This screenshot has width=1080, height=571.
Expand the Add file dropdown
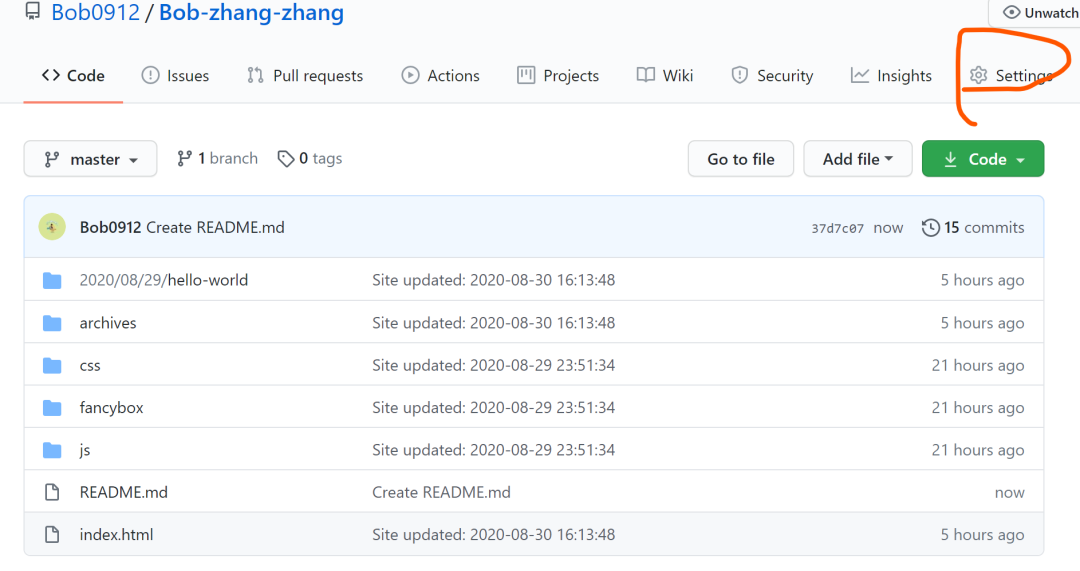(858, 159)
